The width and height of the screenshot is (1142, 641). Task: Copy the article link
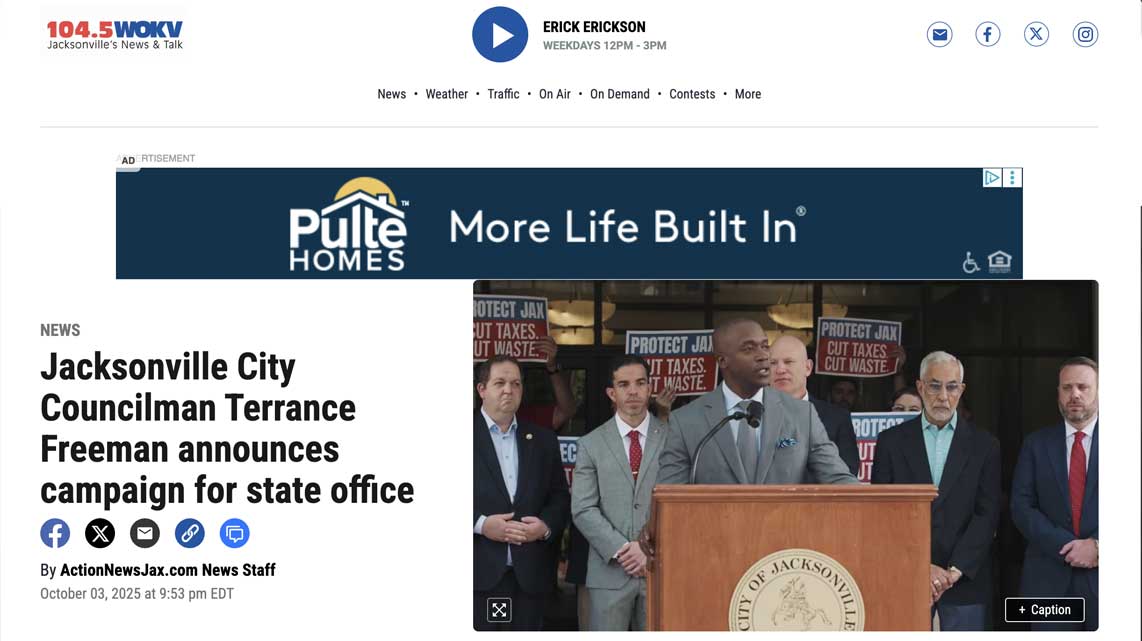pyautogui.click(x=190, y=533)
